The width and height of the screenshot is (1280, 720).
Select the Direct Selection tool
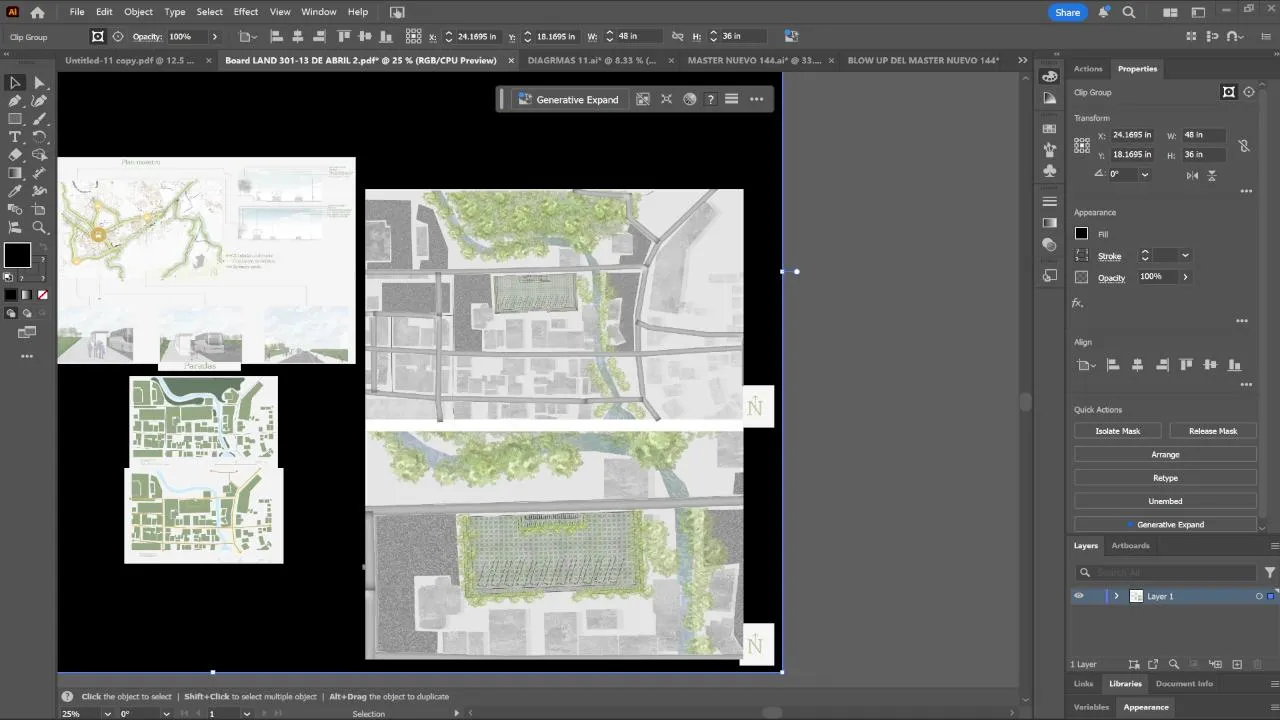click(x=39, y=83)
